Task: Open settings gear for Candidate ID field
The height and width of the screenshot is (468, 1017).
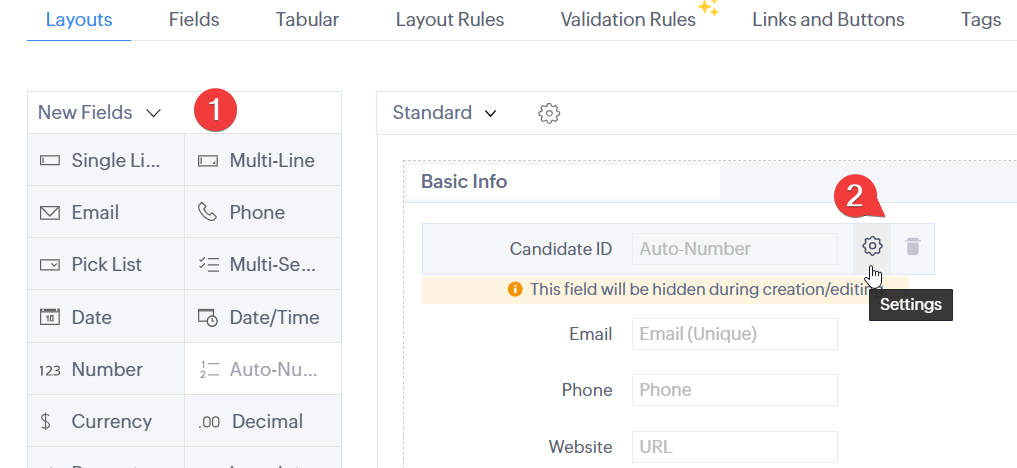Action: pyautogui.click(x=872, y=246)
